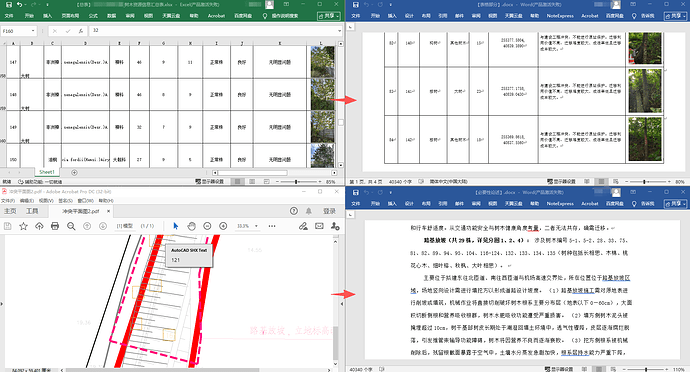Click Acrobat save file icon
The width and height of the screenshot is (690, 372).
[7, 226]
